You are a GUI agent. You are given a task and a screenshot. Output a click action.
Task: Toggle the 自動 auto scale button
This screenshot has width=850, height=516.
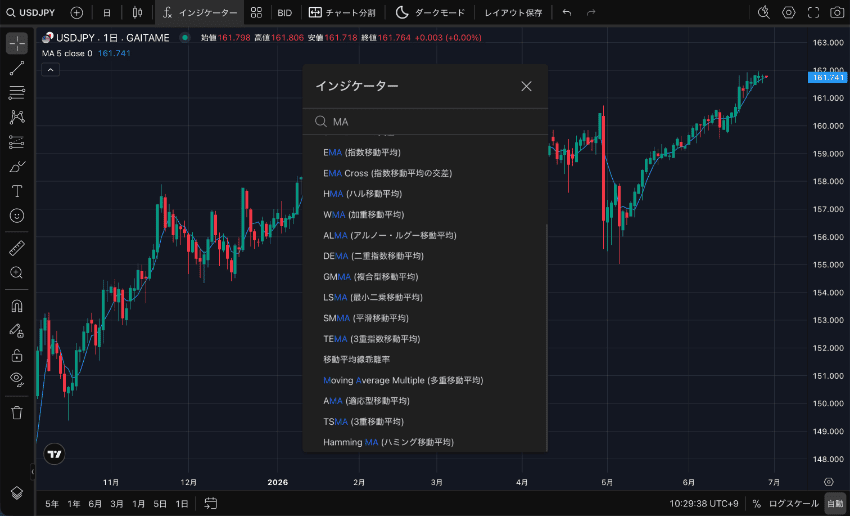click(x=835, y=504)
